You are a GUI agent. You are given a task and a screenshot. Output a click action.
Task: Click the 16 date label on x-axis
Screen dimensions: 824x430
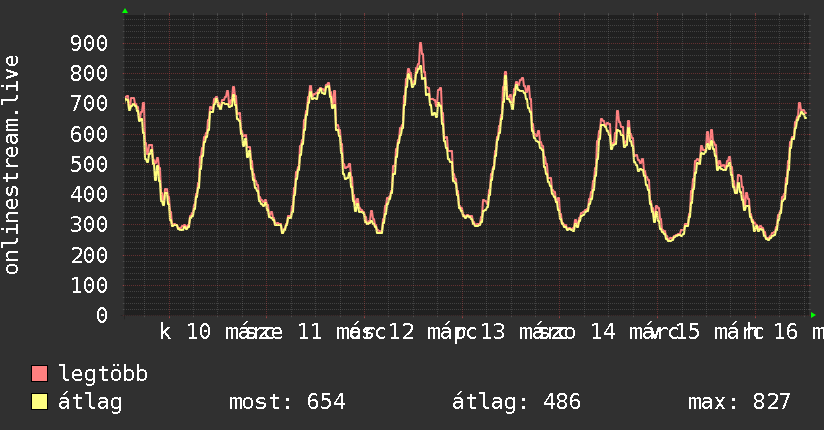click(786, 332)
